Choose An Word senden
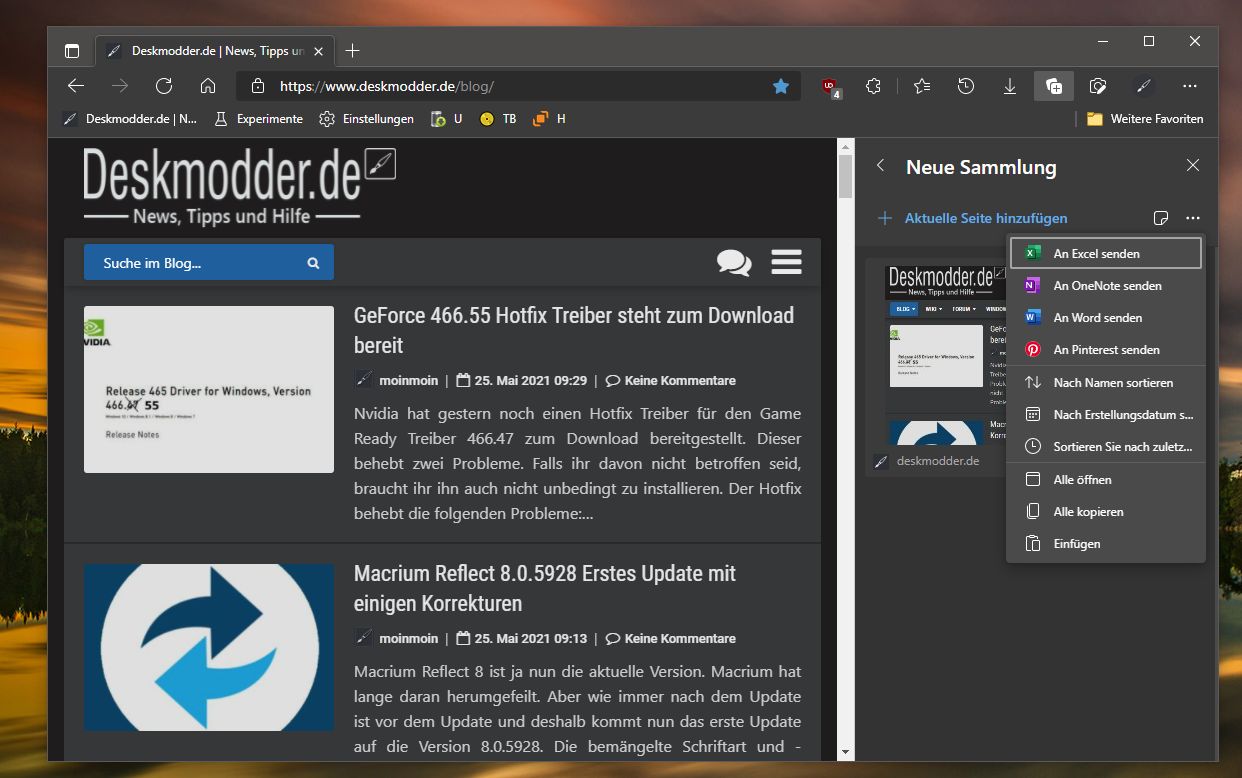 coord(1105,318)
